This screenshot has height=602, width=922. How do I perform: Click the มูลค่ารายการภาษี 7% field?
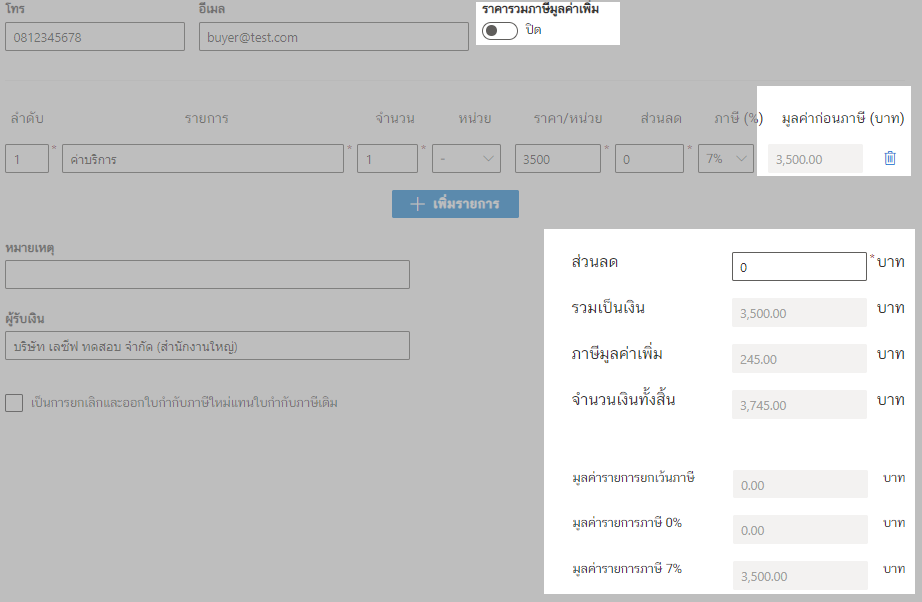pyautogui.click(x=800, y=575)
